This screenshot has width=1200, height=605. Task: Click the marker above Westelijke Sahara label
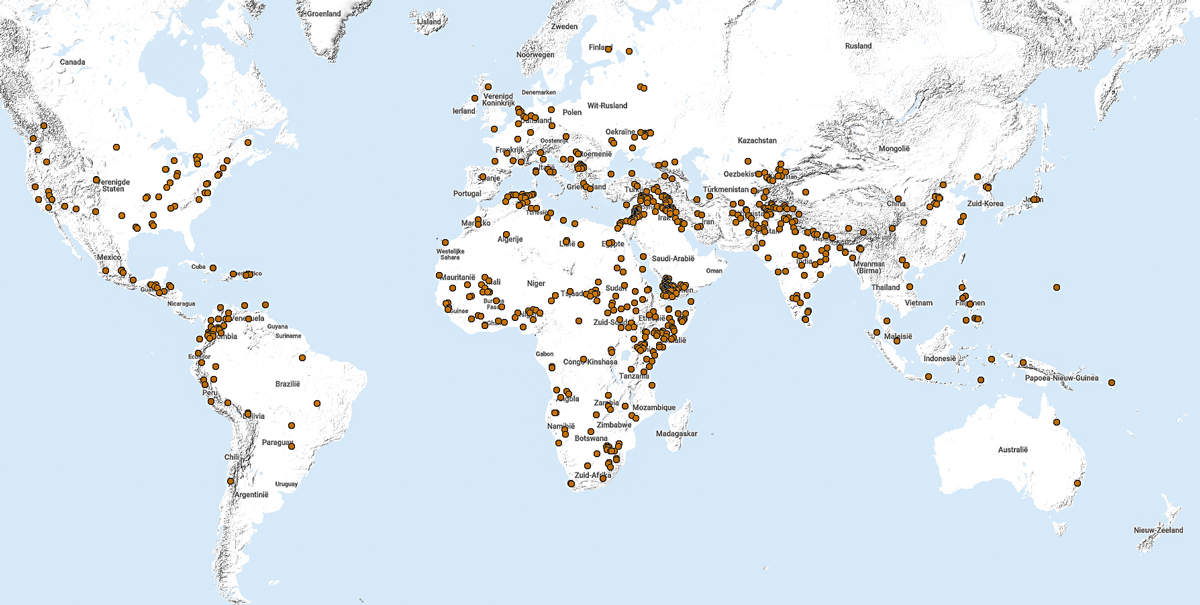tap(444, 242)
